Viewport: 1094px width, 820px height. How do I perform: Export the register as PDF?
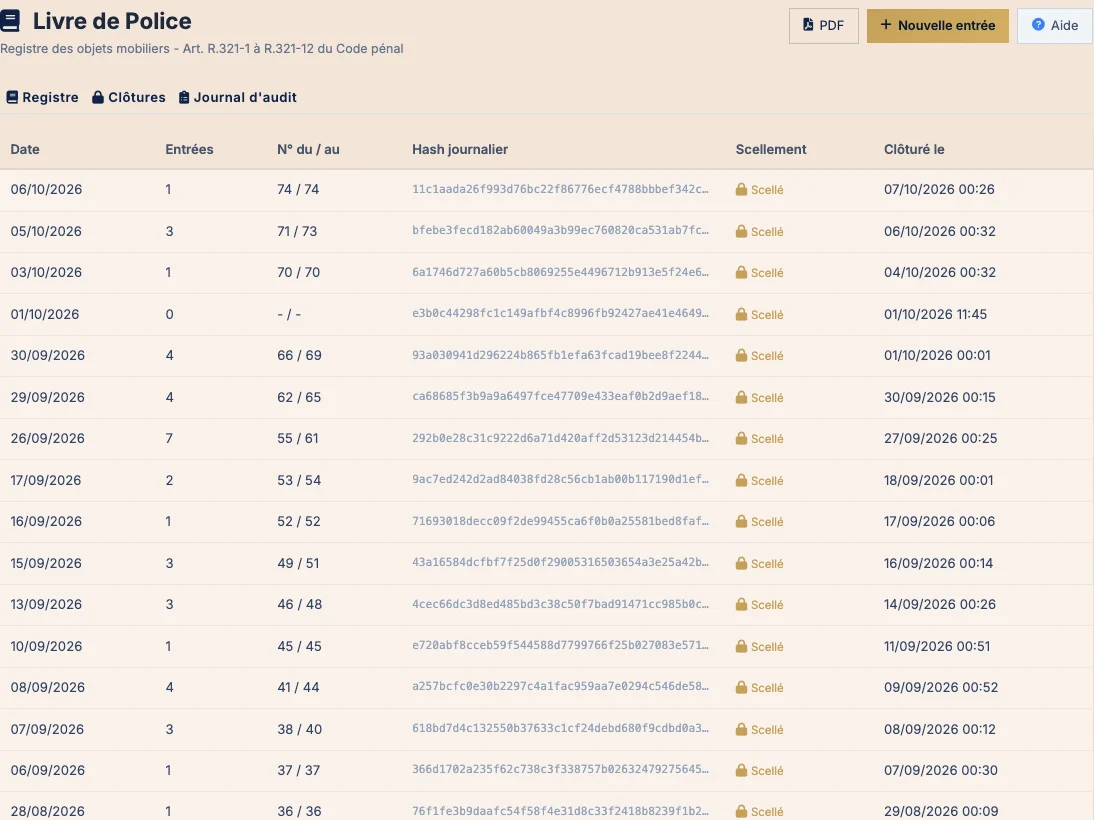tap(823, 26)
